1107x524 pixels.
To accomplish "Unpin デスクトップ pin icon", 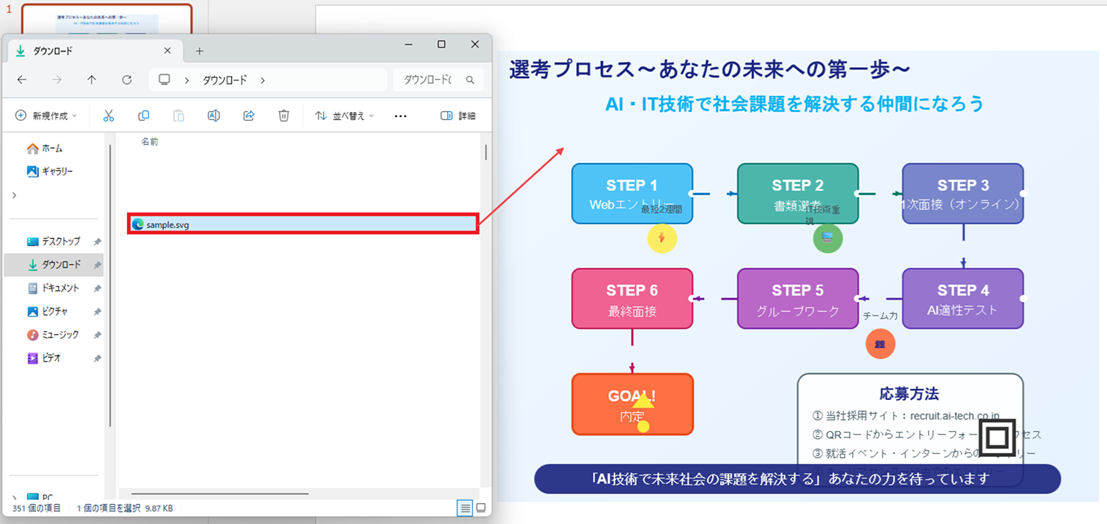I will (97, 242).
